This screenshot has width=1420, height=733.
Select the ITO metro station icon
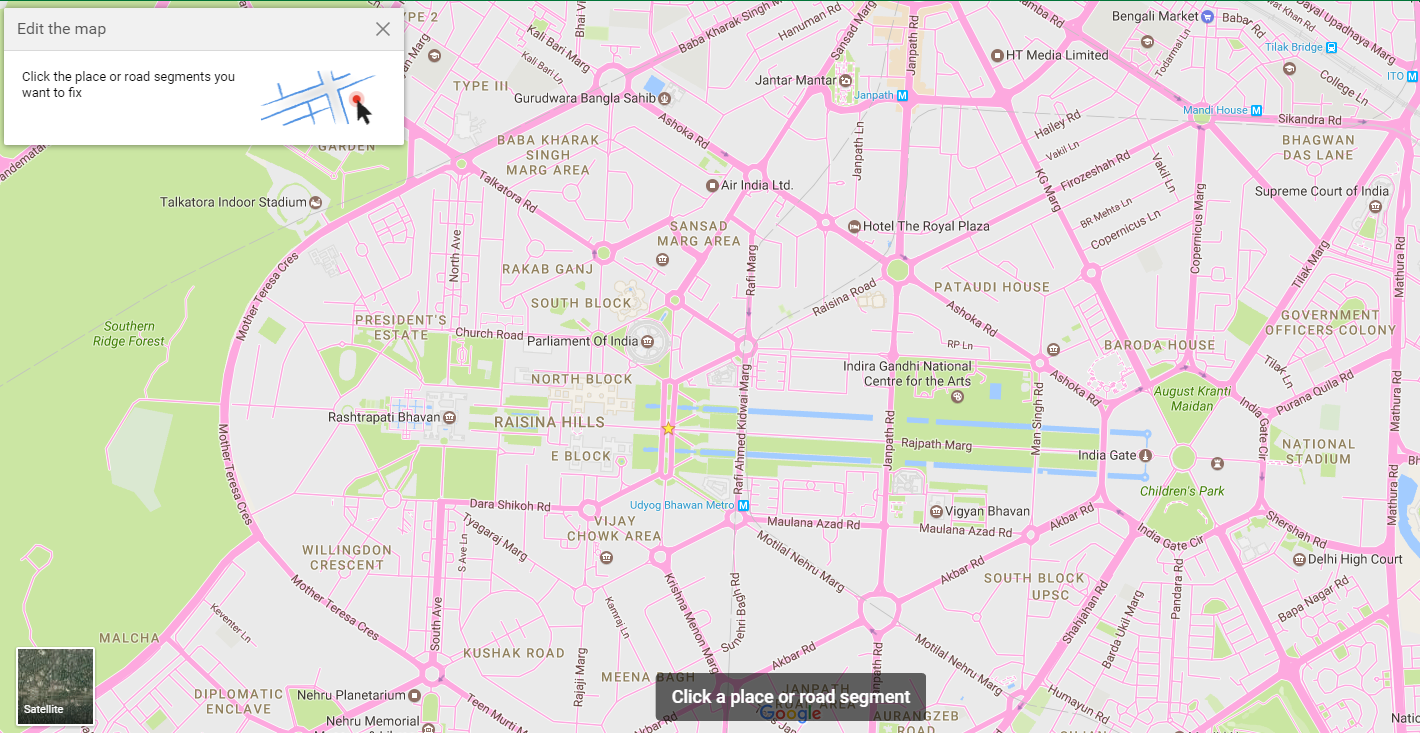(x=1413, y=75)
